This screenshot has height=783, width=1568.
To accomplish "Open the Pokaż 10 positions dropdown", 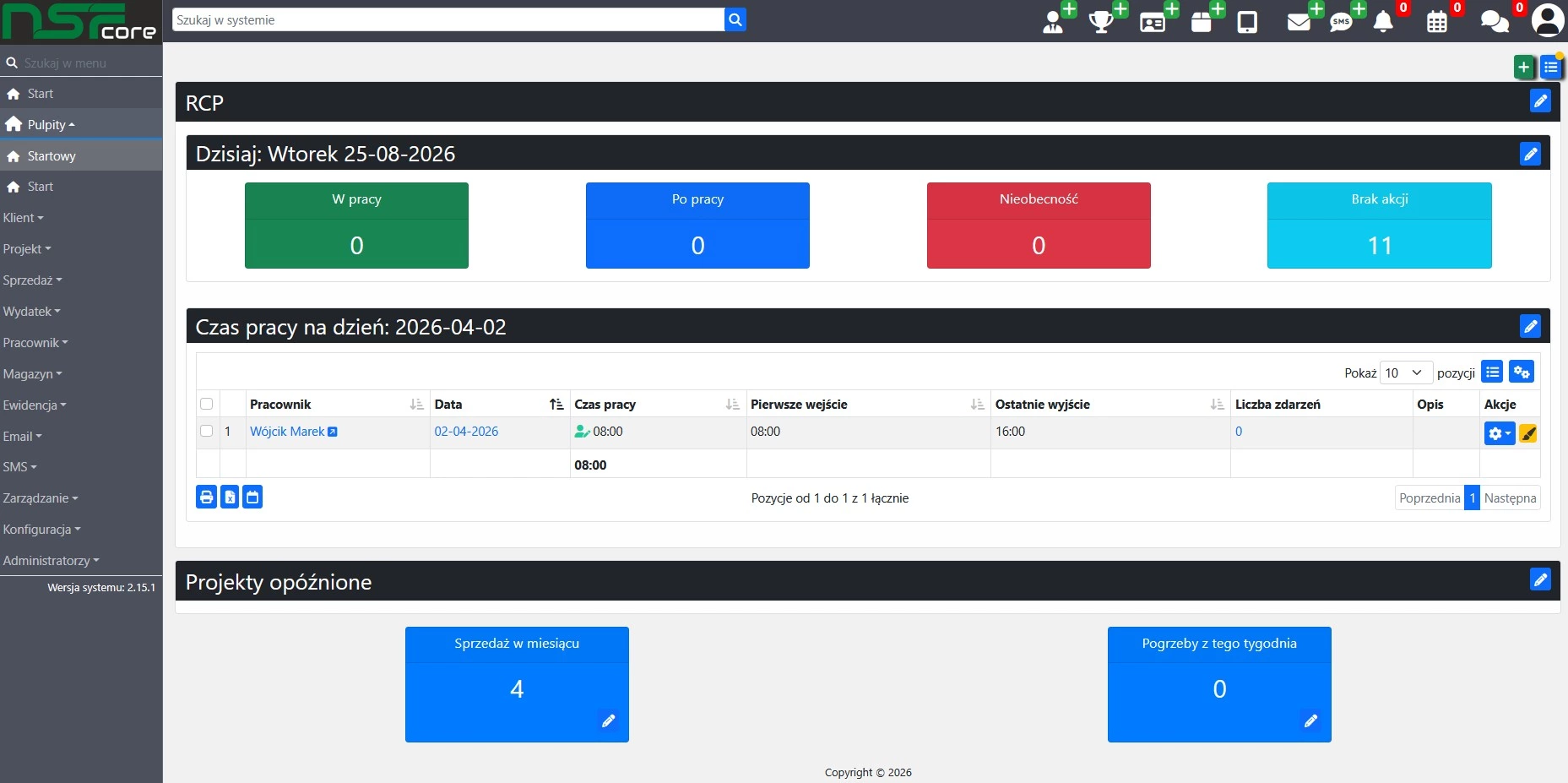I will (x=1406, y=372).
